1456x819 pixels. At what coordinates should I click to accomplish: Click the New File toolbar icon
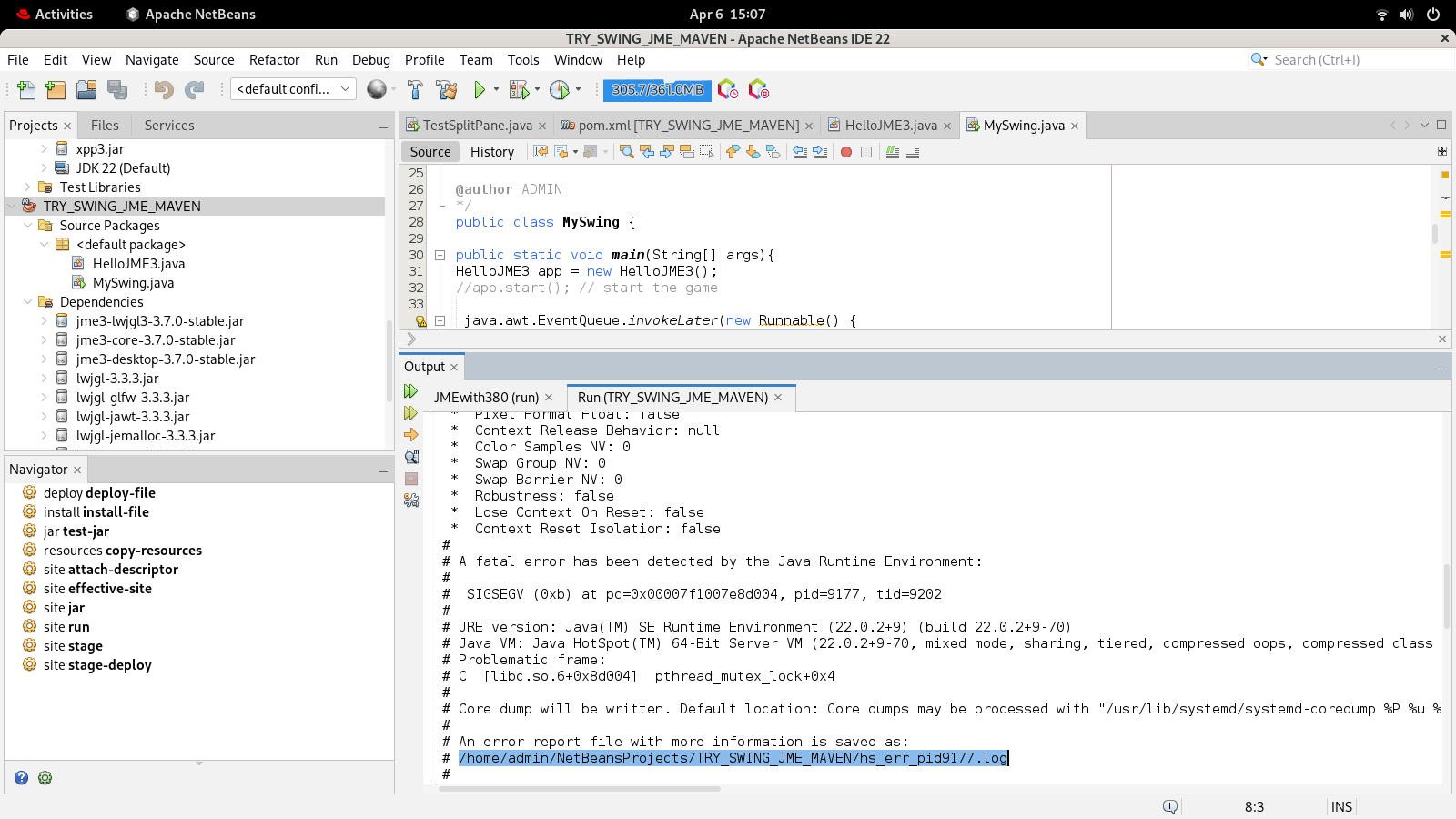26,89
